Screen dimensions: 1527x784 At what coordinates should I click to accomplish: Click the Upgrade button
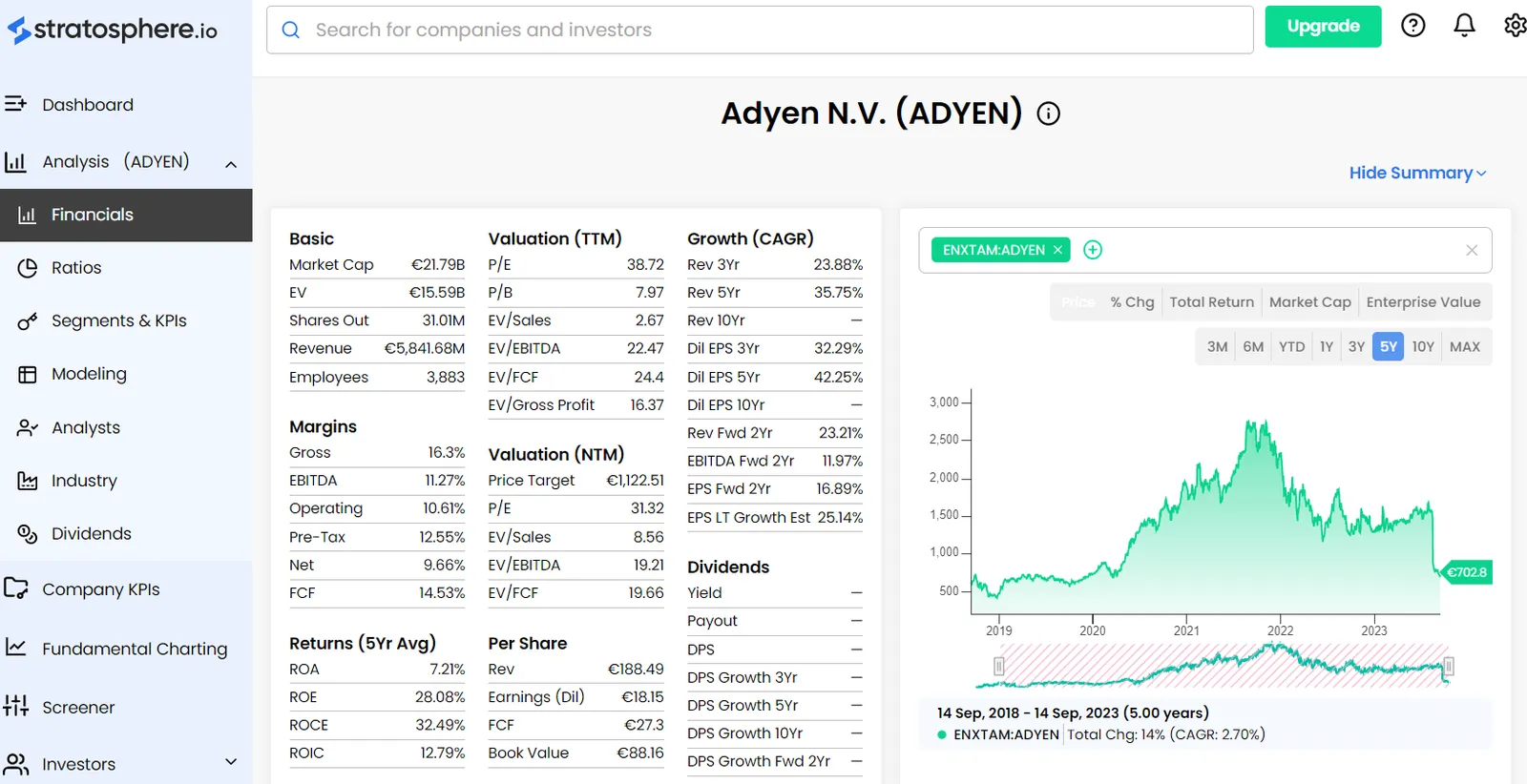[1323, 27]
